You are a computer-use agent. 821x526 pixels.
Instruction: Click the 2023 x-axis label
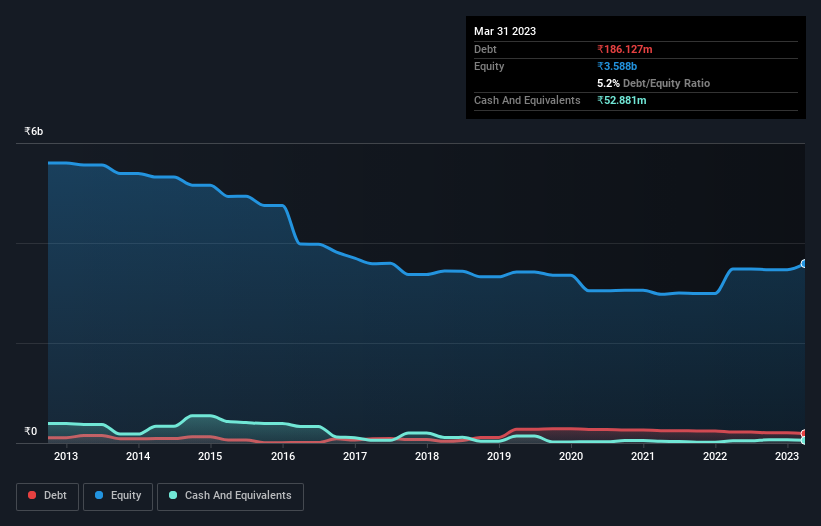pyautogui.click(x=787, y=456)
